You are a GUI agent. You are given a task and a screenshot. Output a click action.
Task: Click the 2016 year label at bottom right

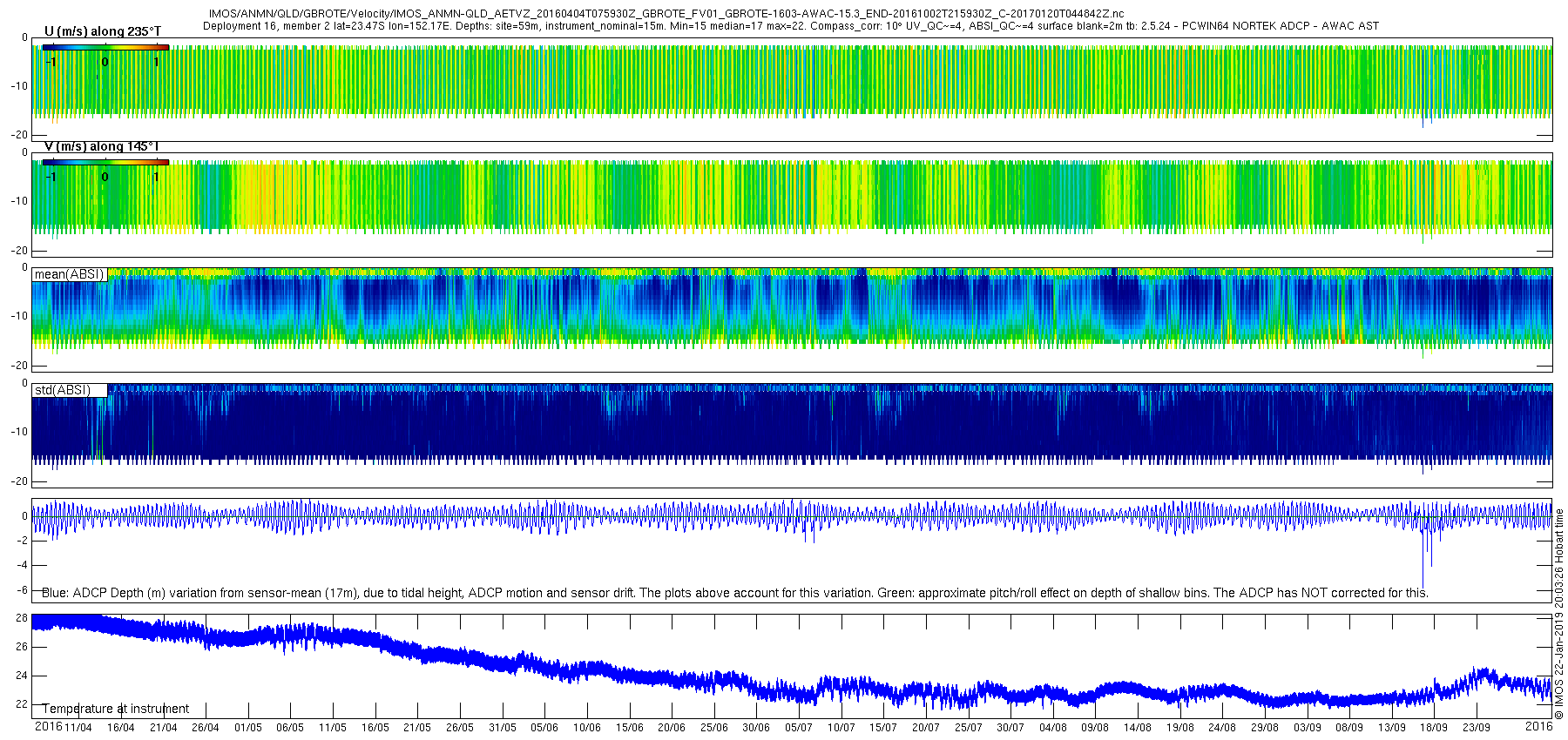coord(1539,726)
